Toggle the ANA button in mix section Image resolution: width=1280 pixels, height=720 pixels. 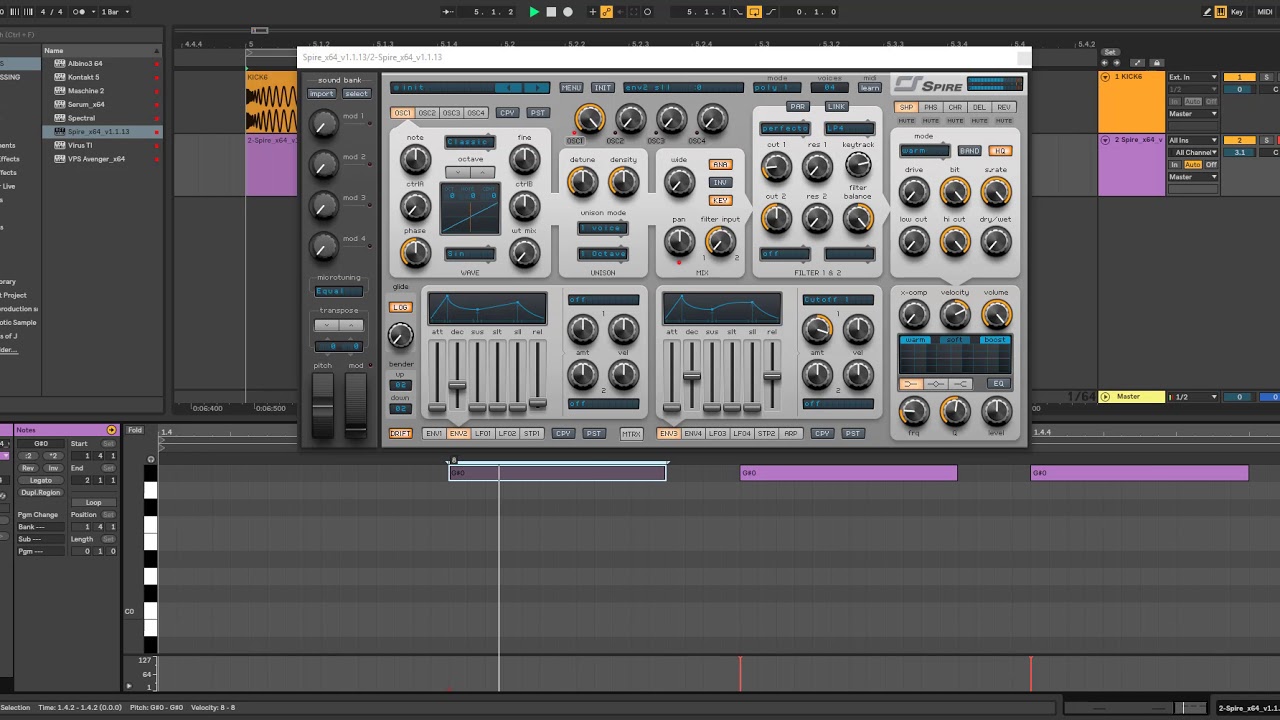point(720,165)
